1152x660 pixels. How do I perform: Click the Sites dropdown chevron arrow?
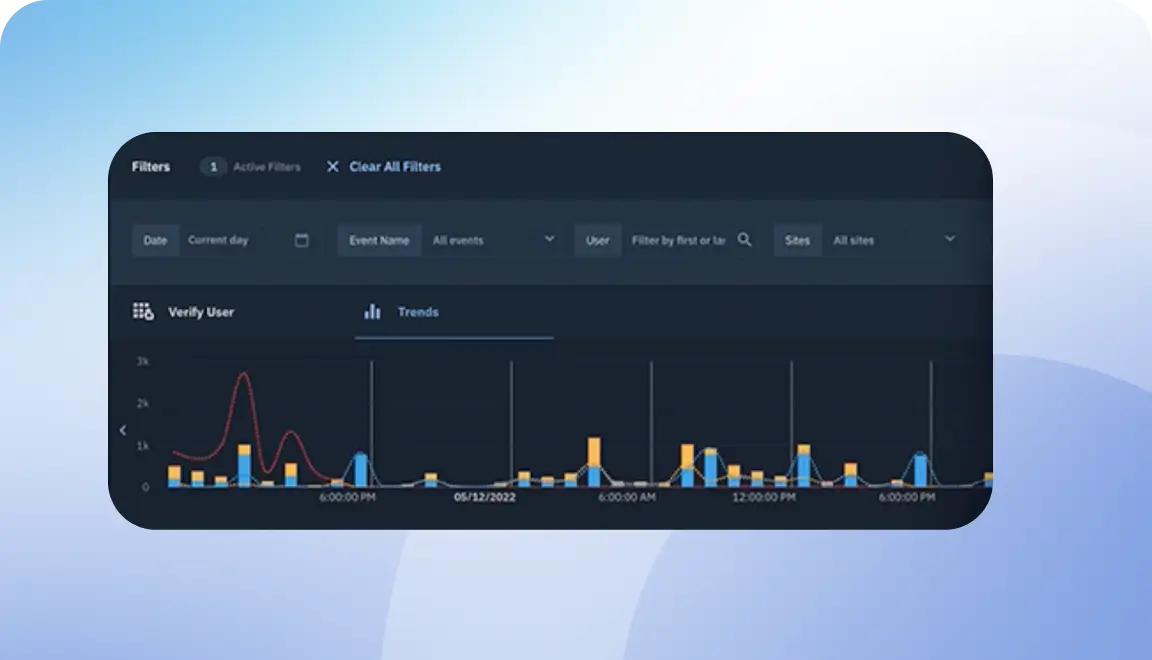coord(949,239)
